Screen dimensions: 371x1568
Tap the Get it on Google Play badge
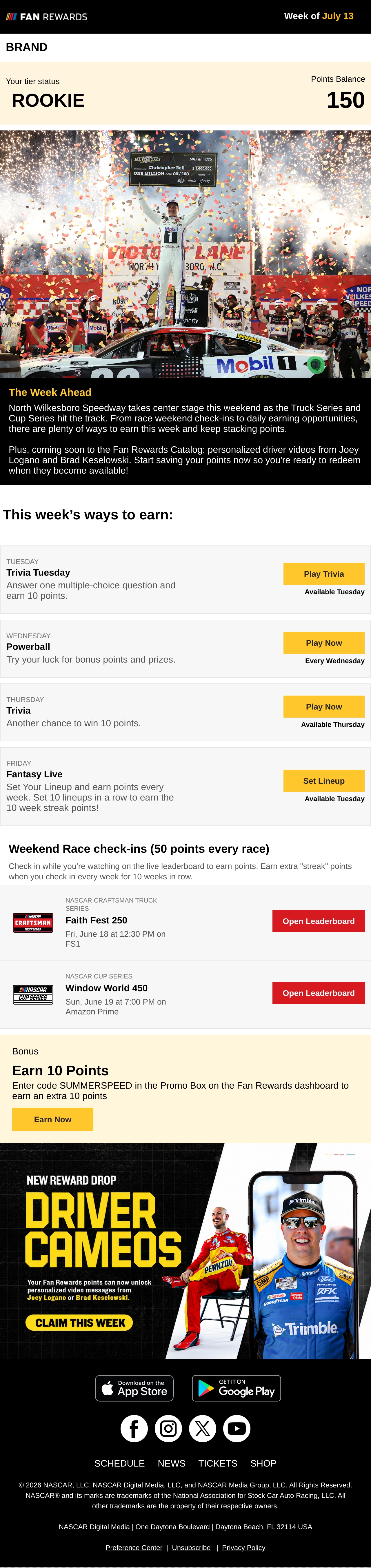click(x=237, y=1388)
